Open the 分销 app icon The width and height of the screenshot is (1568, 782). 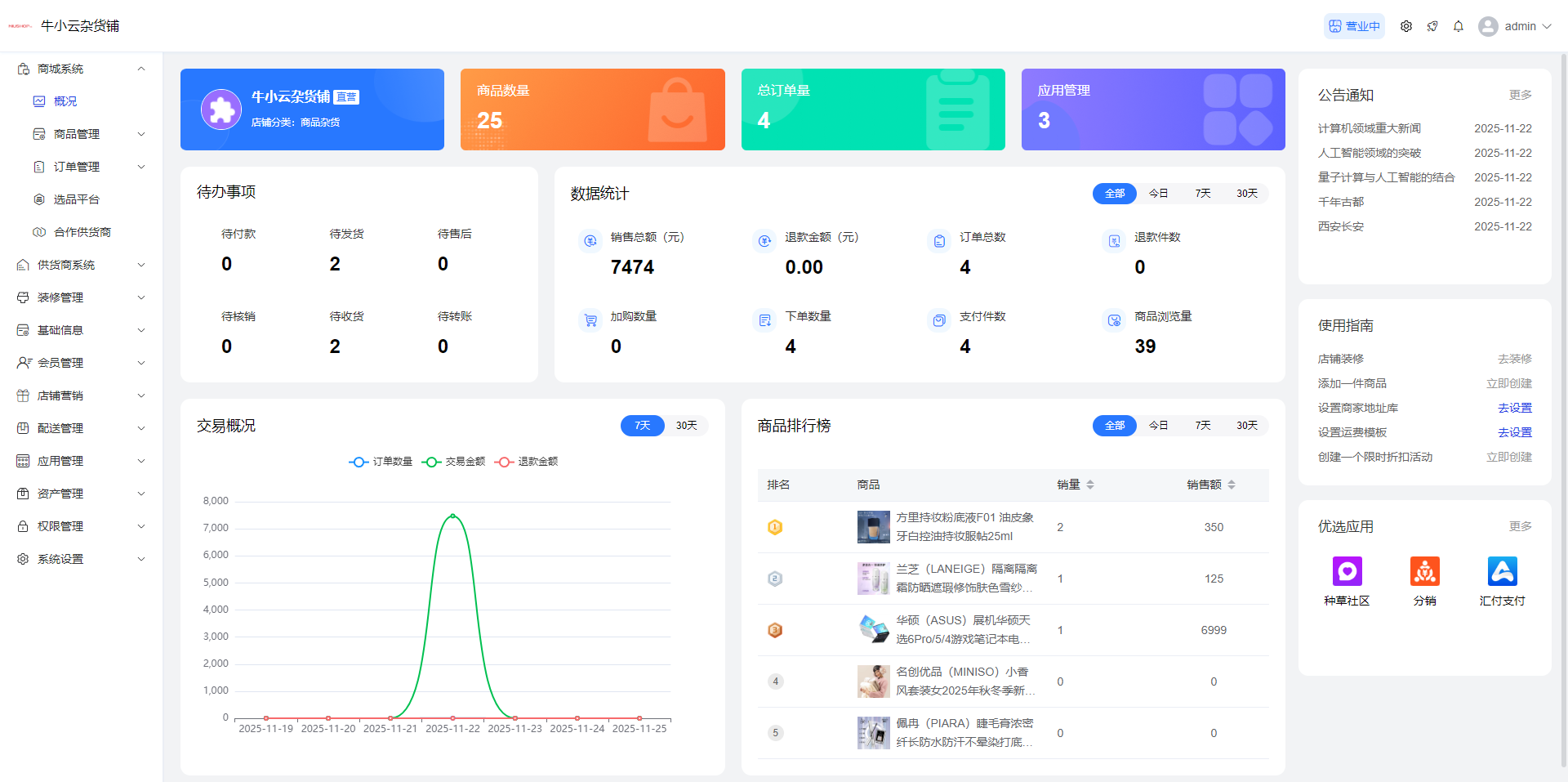[1424, 571]
